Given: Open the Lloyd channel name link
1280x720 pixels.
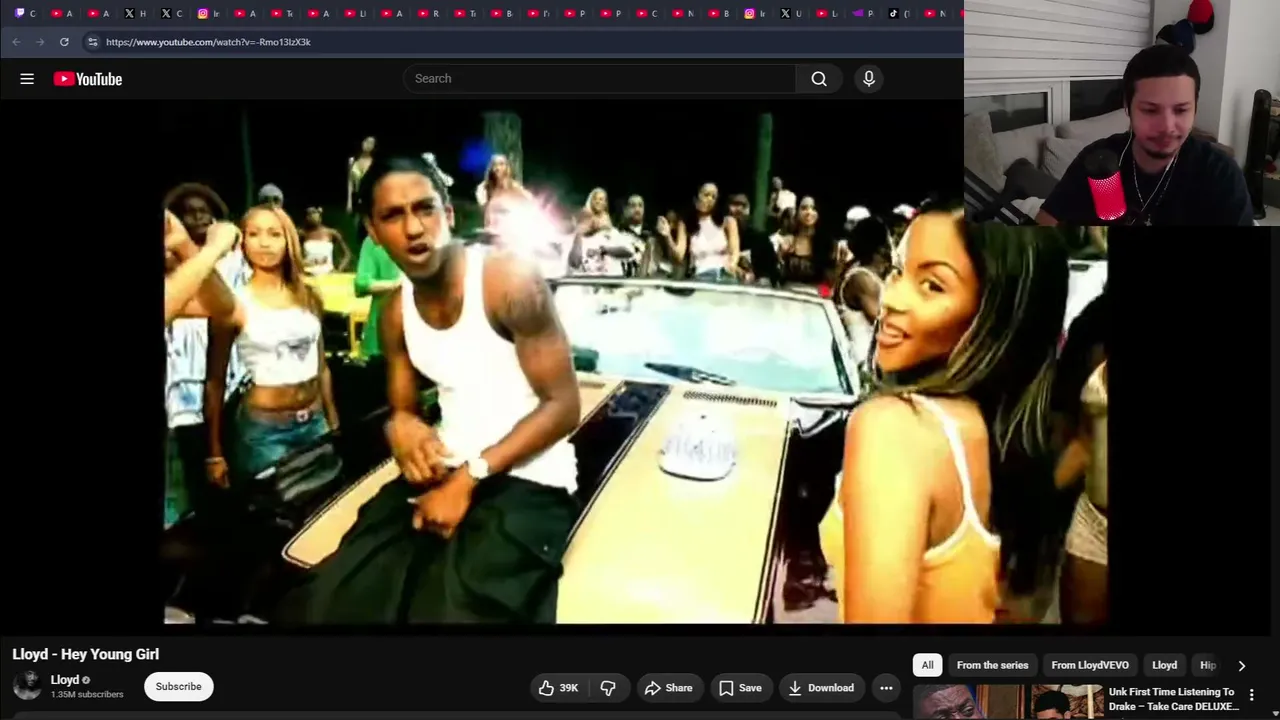Looking at the screenshot, I should click(x=65, y=680).
